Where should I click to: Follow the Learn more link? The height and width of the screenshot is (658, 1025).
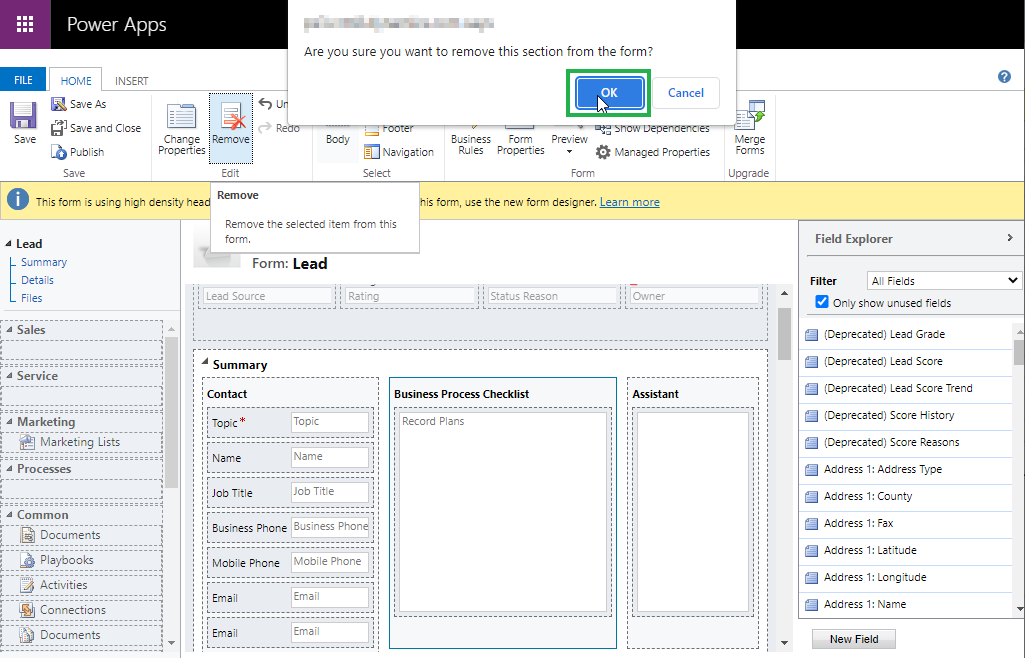pyautogui.click(x=630, y=202)
